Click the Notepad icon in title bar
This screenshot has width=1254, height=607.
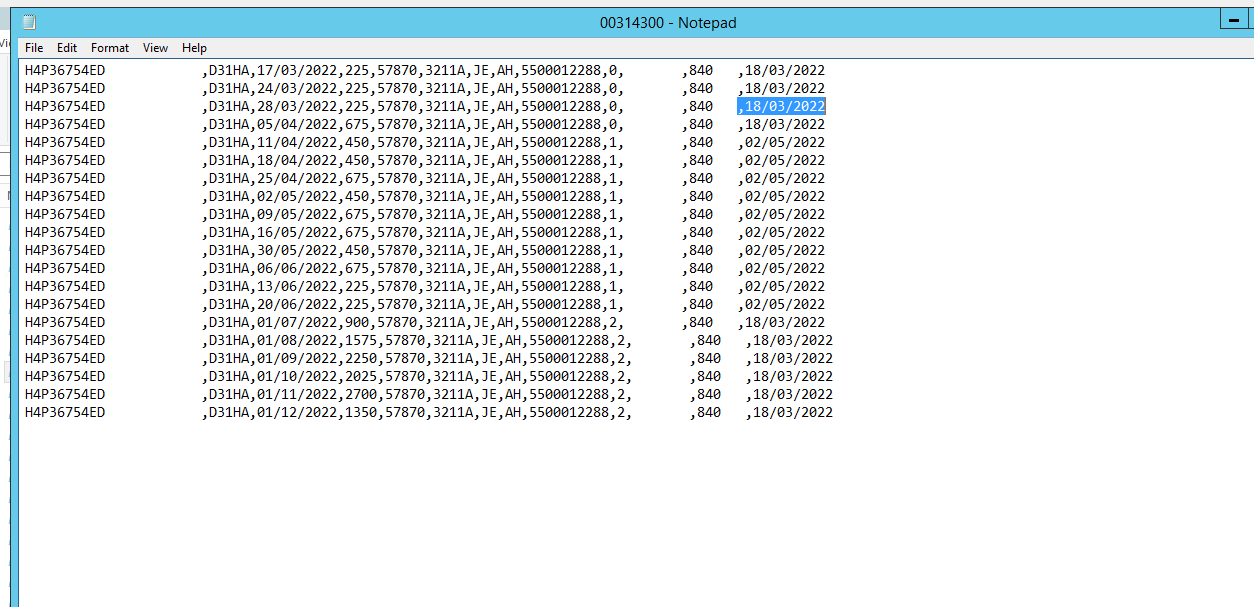tap(29, 22)
